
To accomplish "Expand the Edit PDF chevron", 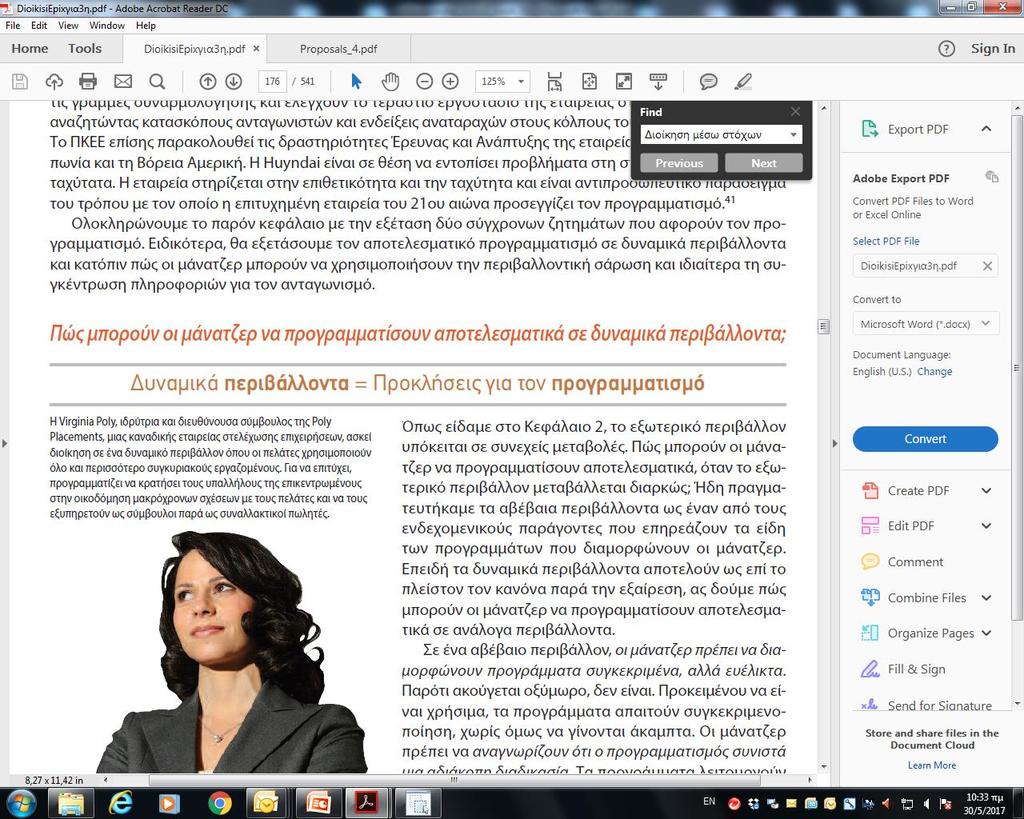I will (x=986, y=526).
